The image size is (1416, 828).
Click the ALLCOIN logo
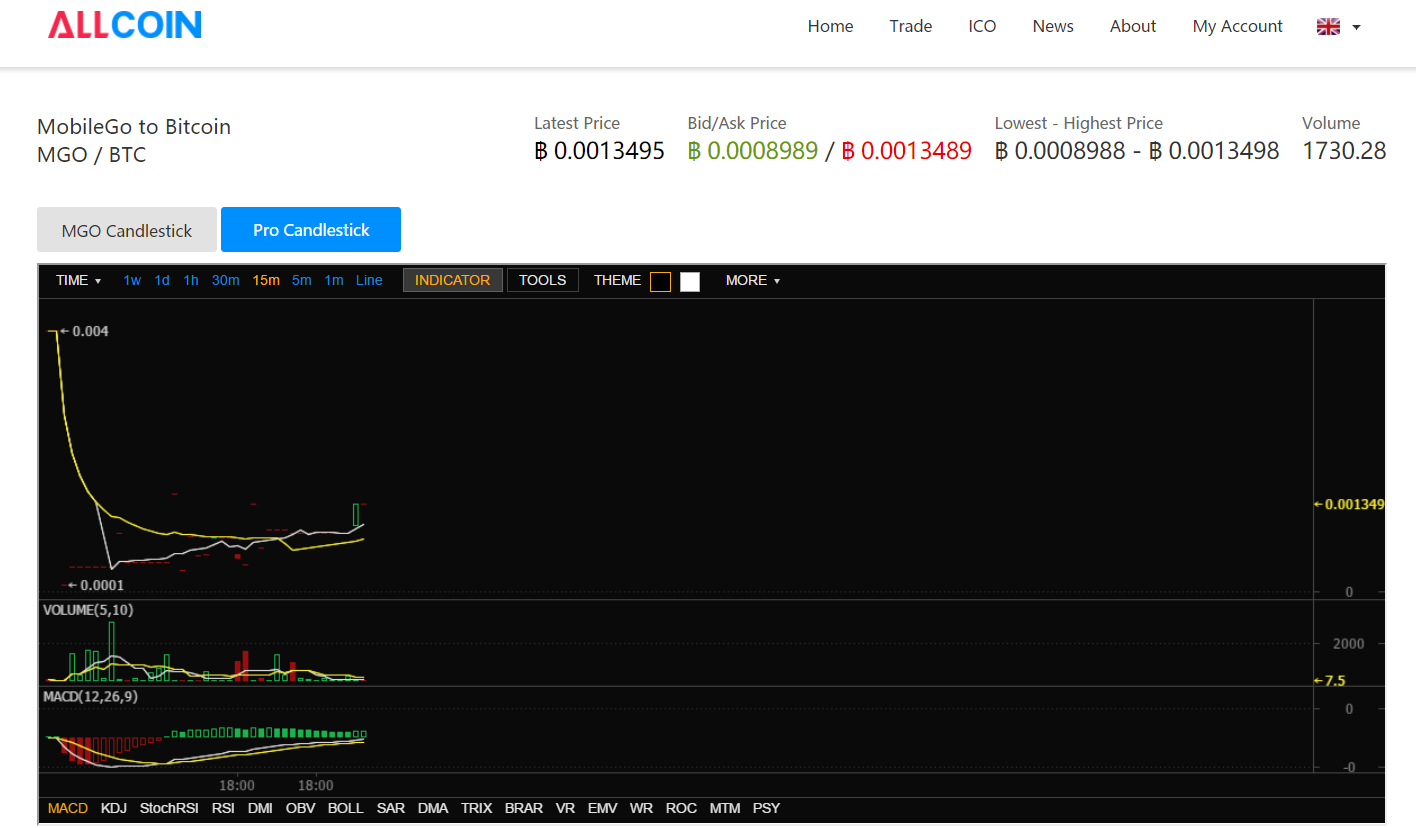[x=125, y=25]
